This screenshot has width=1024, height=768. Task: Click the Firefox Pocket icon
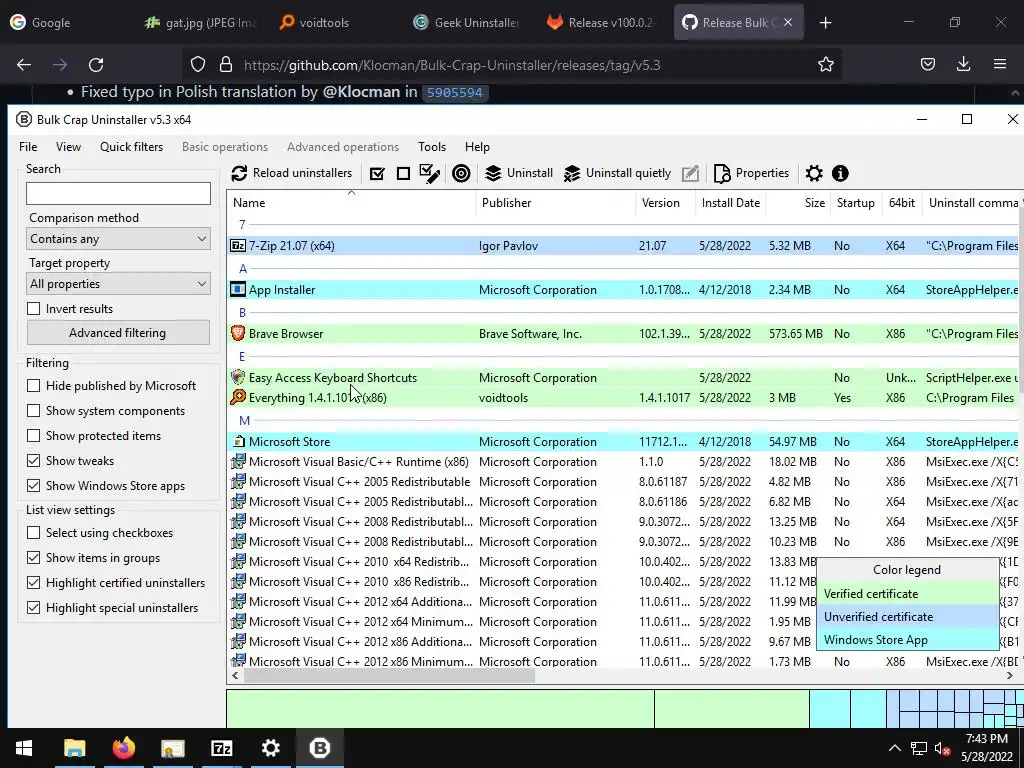pyautogui.click(x=927, y=64)
